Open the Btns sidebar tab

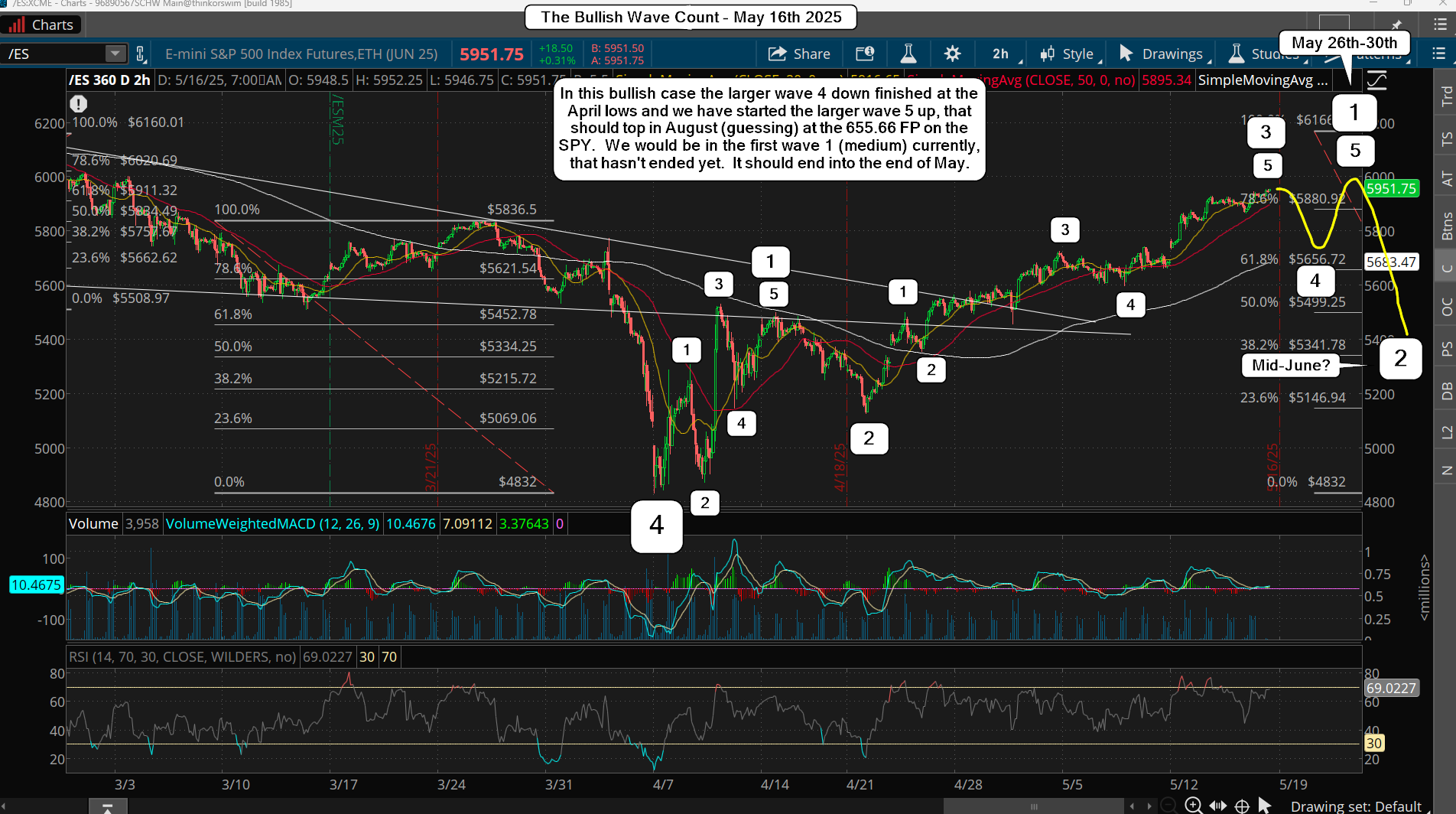pyautogui.click(x=1446, y=226)
